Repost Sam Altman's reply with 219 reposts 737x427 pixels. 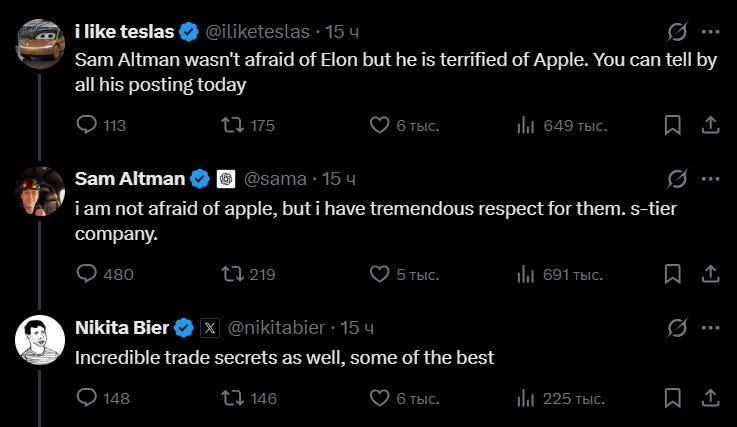pyautogui.click(x=248, y=274)
